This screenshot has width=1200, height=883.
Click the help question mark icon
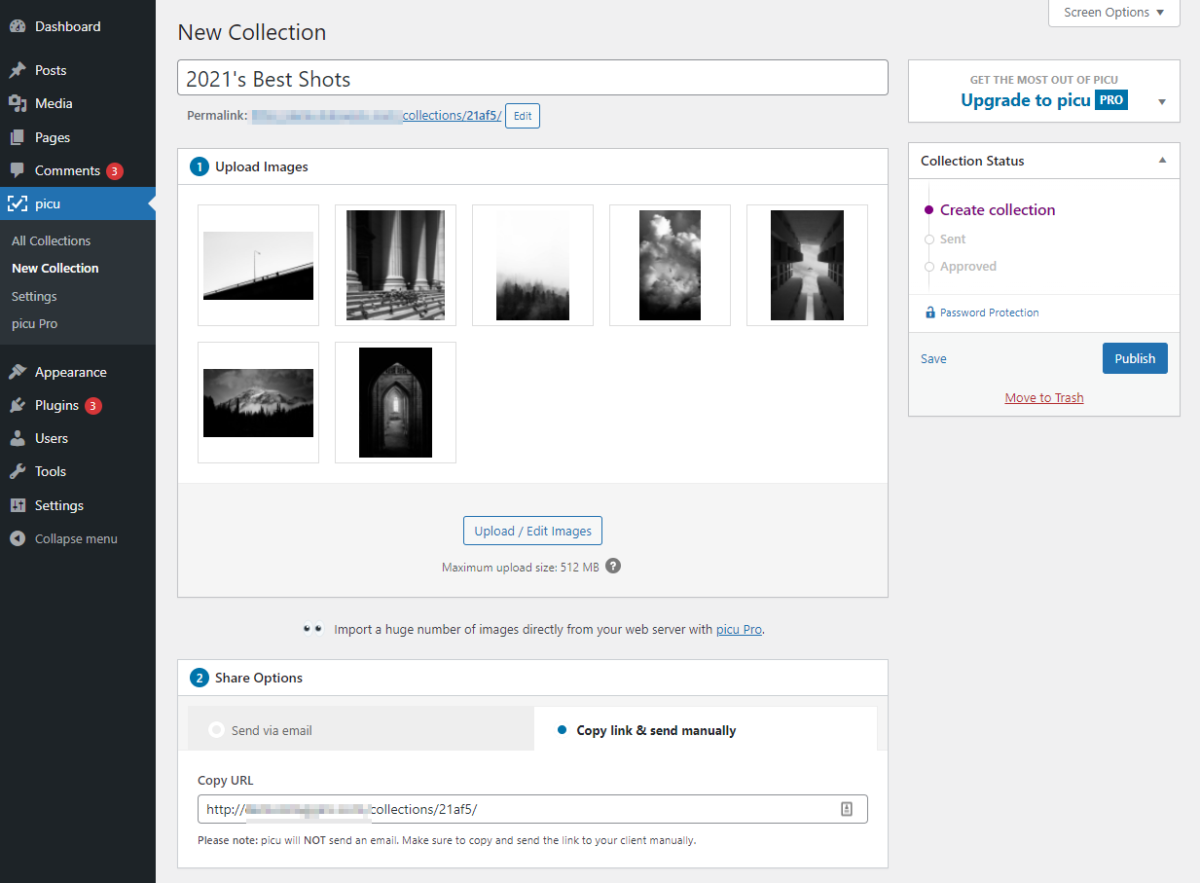pos(613,566)
